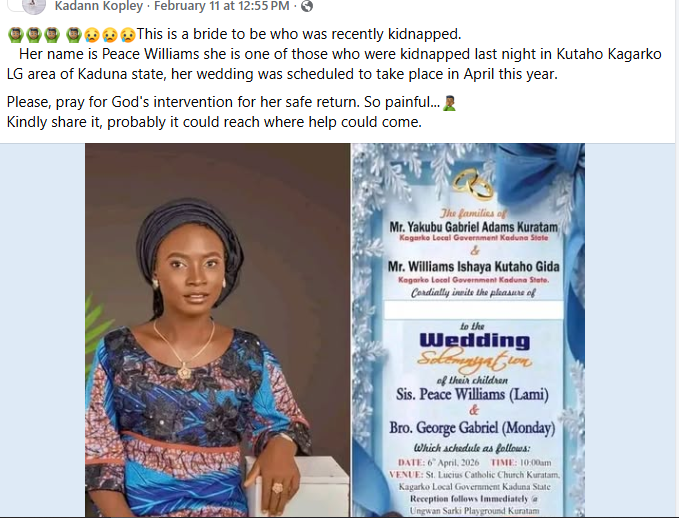The image size is (679, 518).
Task: Click the globe public audience icon
Action: click(307, 6)
